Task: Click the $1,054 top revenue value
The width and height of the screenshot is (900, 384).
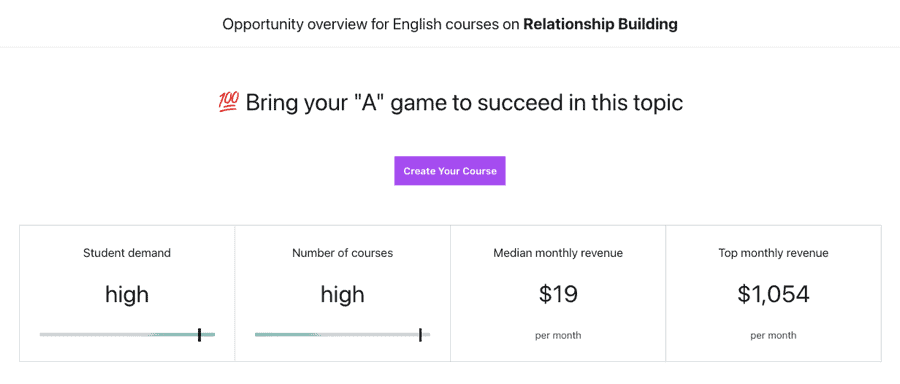Action: (773, 294)
